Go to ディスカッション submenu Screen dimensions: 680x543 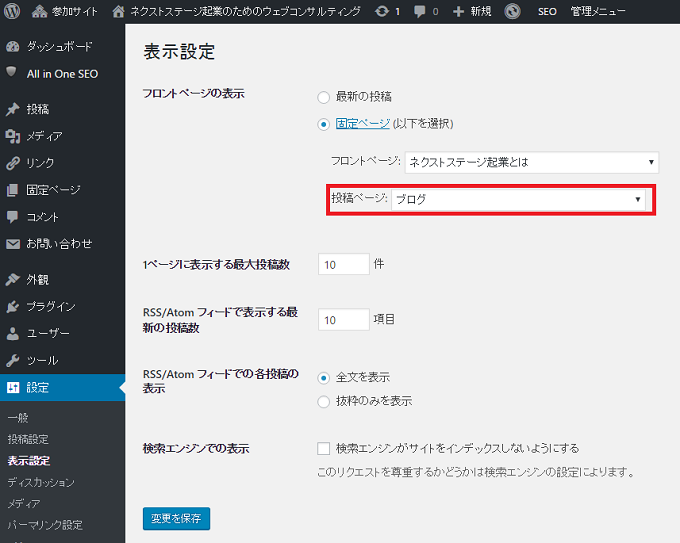(41, 482)
